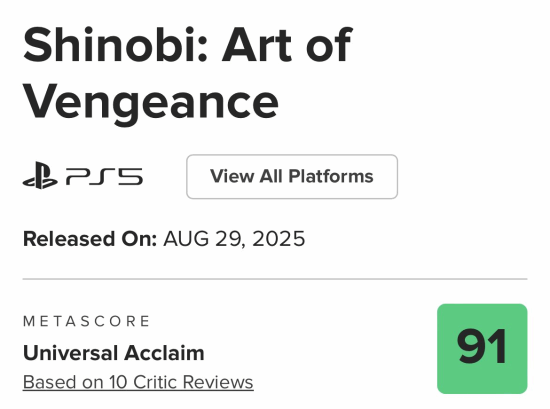Click the AUG 29, 2025 release date
The image size is (550, 409).
(234, 239)
